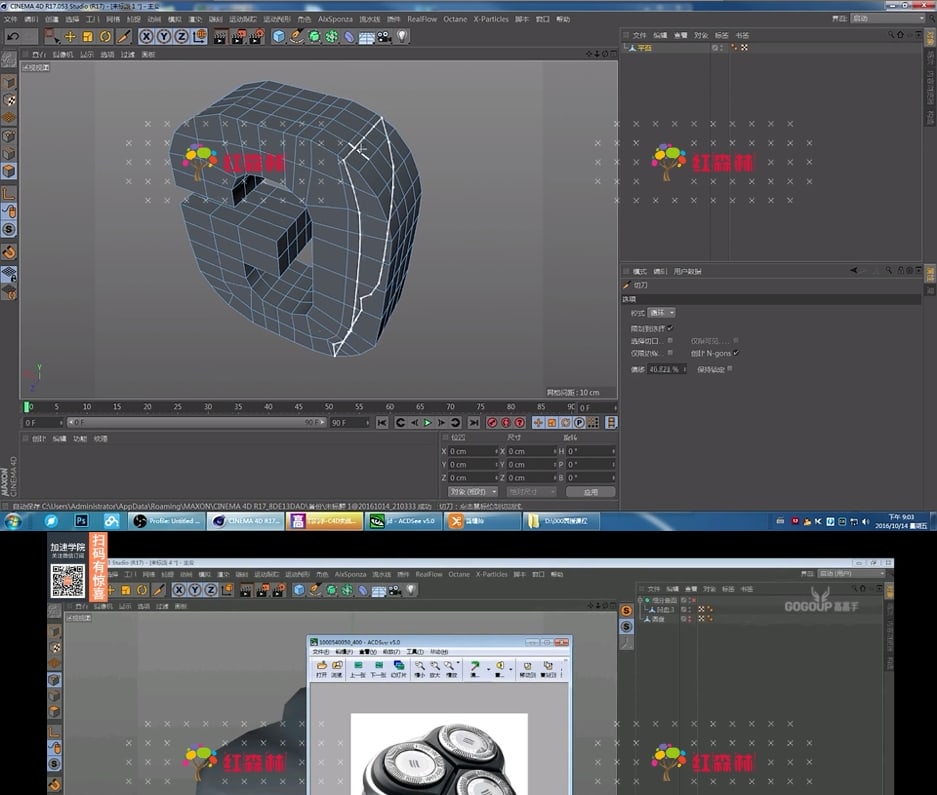Click the coordinate system icon beside Z

pos(200,37)
